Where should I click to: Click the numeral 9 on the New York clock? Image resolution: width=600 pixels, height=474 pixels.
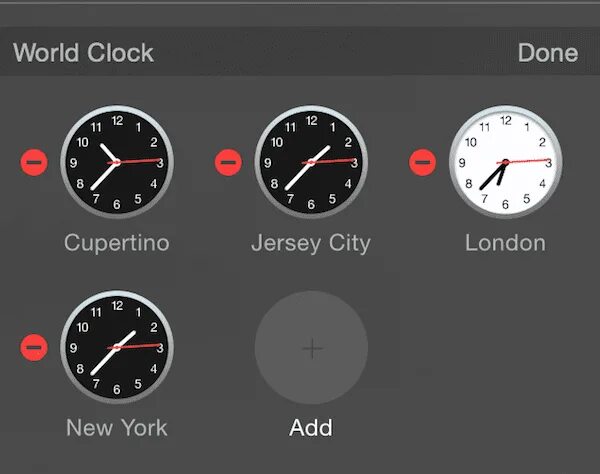[73, 348]
